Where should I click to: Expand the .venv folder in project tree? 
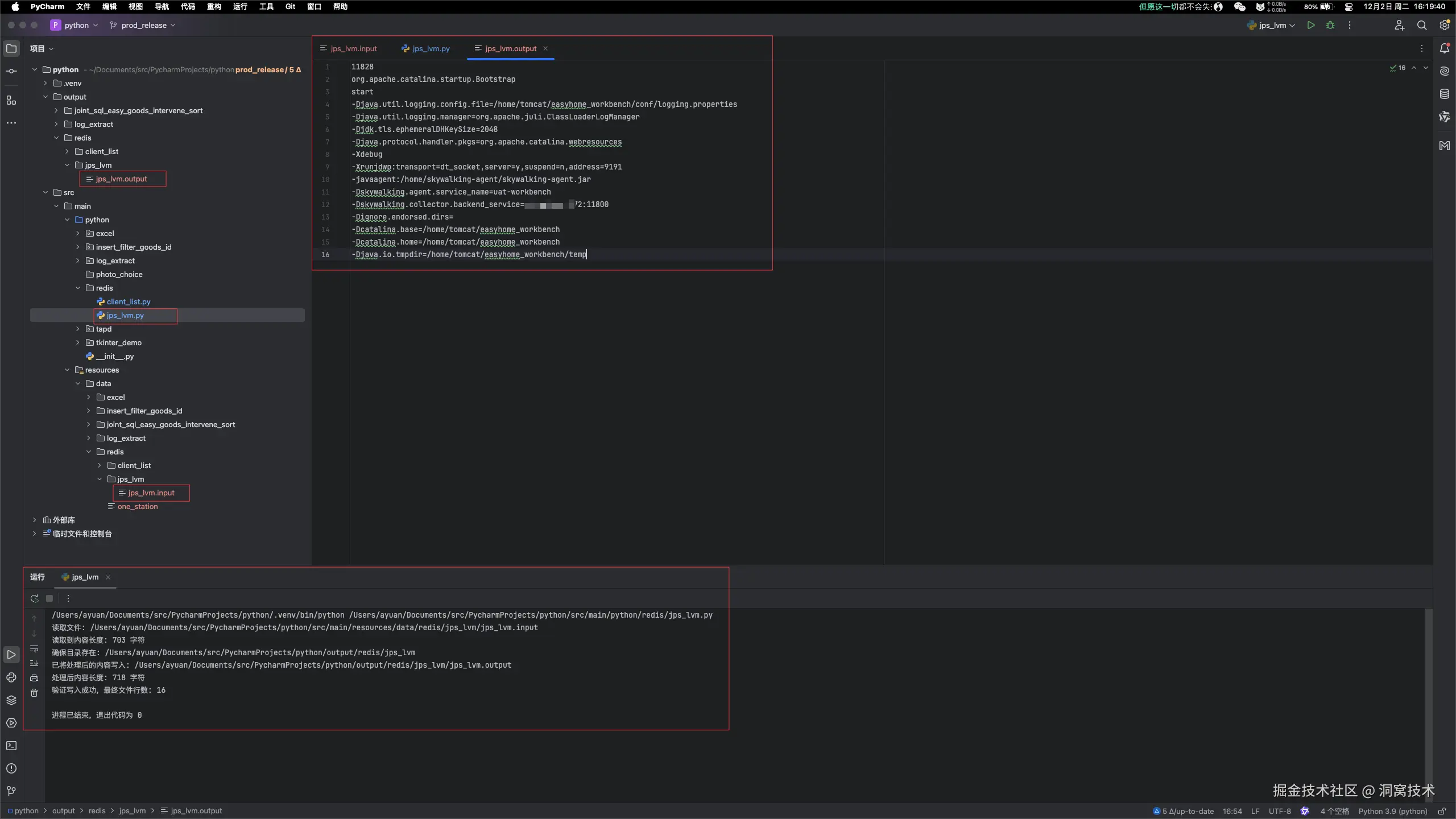point(45,82)
